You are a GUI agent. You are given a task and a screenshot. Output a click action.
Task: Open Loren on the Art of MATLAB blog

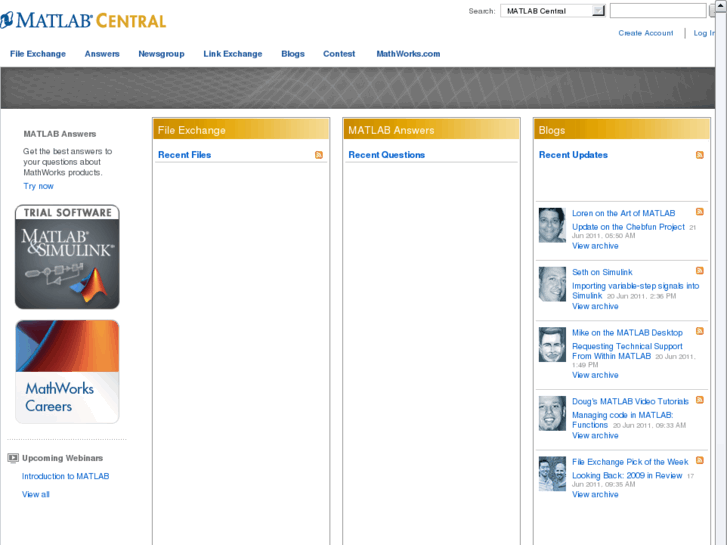tap(623, 213)
